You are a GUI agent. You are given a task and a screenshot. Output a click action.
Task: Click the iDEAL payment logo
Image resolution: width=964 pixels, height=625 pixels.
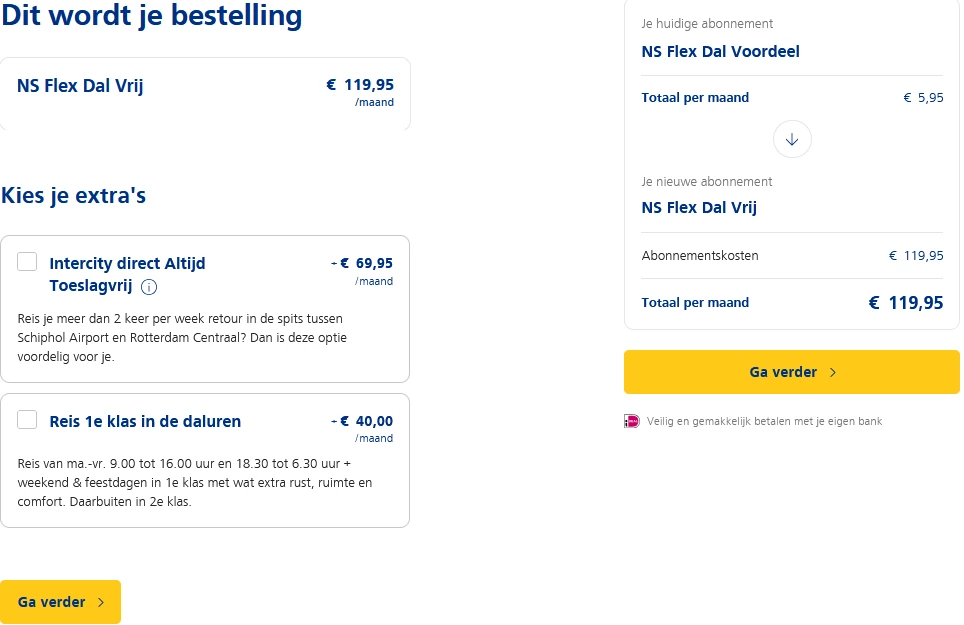tap(631, 421)
